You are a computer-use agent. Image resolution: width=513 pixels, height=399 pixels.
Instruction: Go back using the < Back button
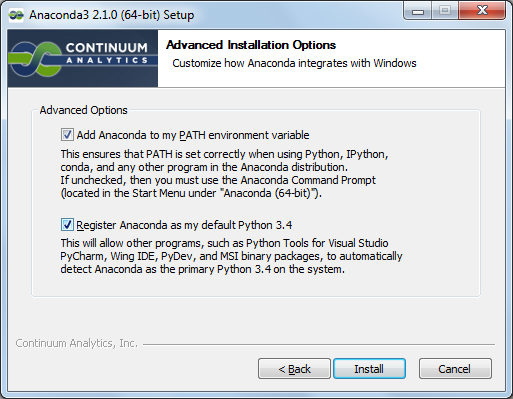tap(294, 369)
